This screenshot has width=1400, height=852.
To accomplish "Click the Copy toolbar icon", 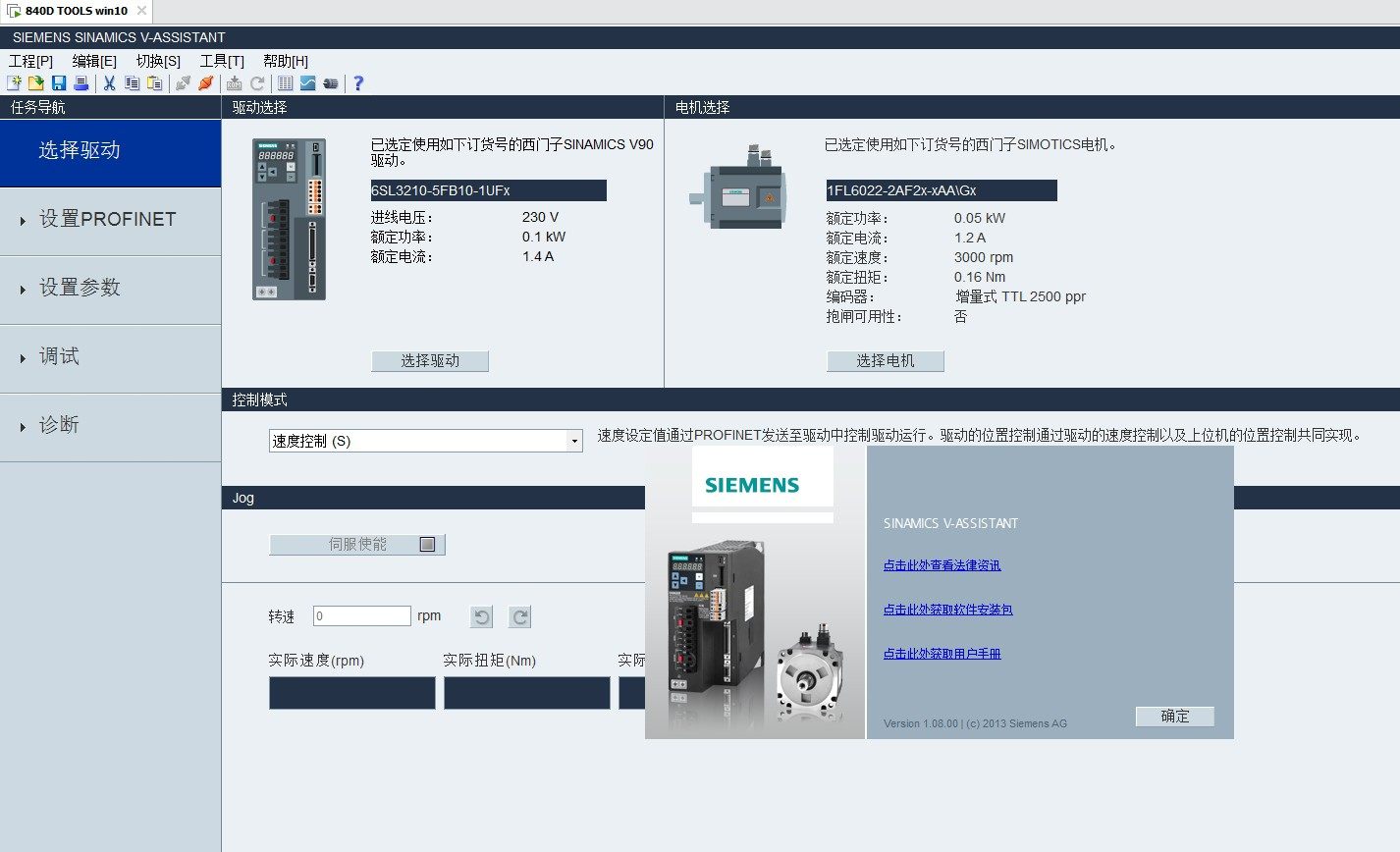I will point(132,83).
